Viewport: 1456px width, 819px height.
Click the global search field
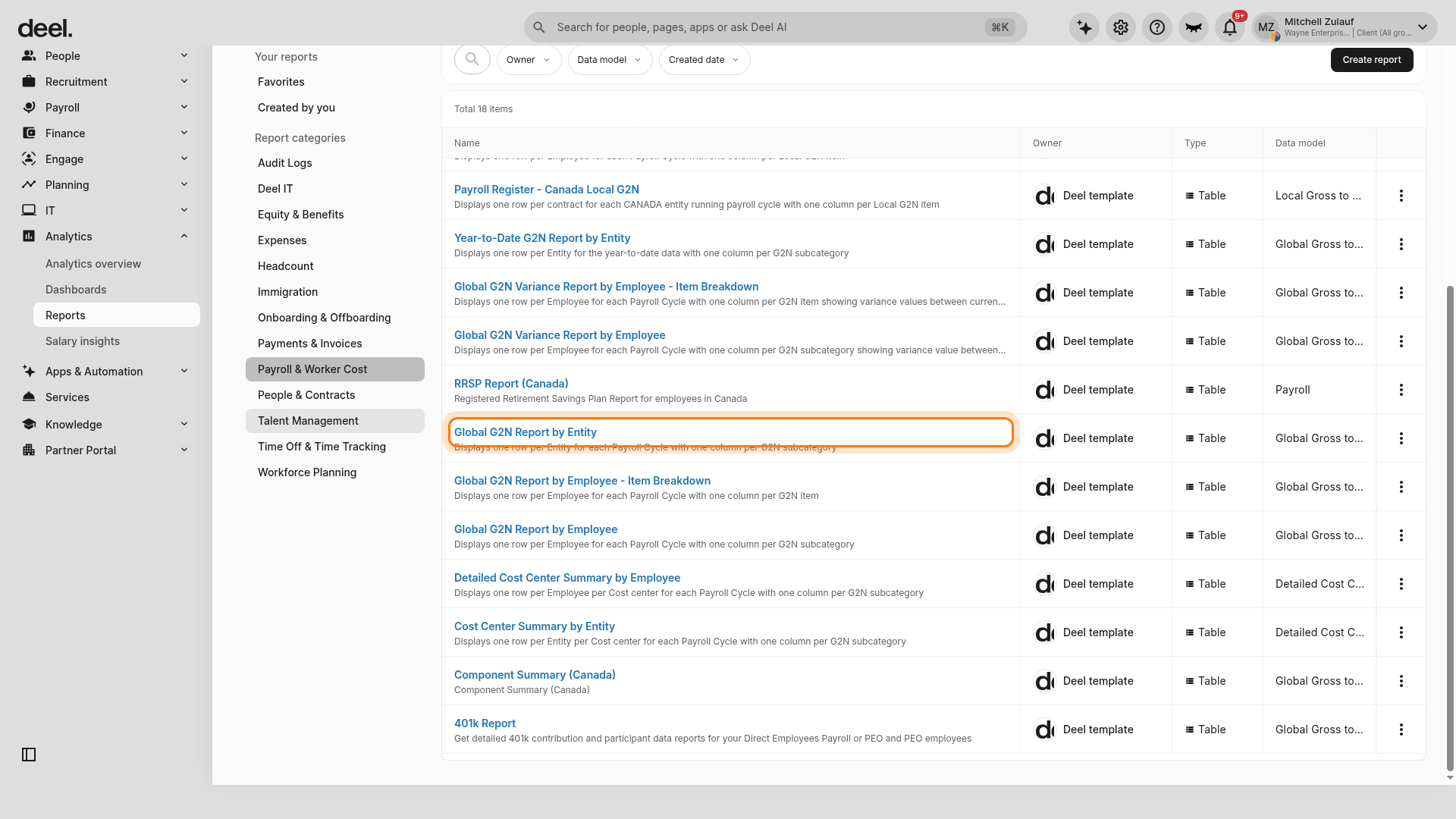point(775,27)
